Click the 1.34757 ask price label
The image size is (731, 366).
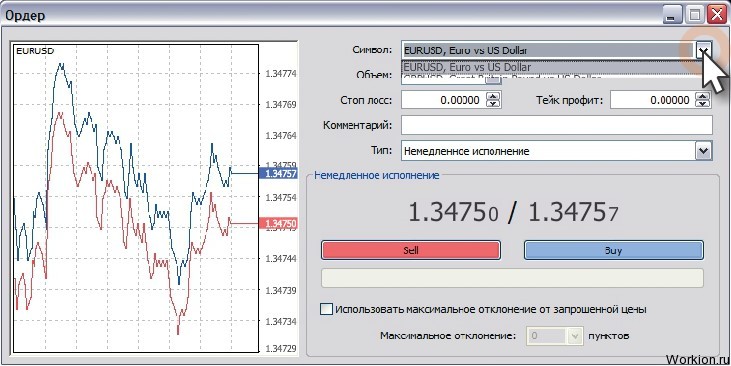278,173
